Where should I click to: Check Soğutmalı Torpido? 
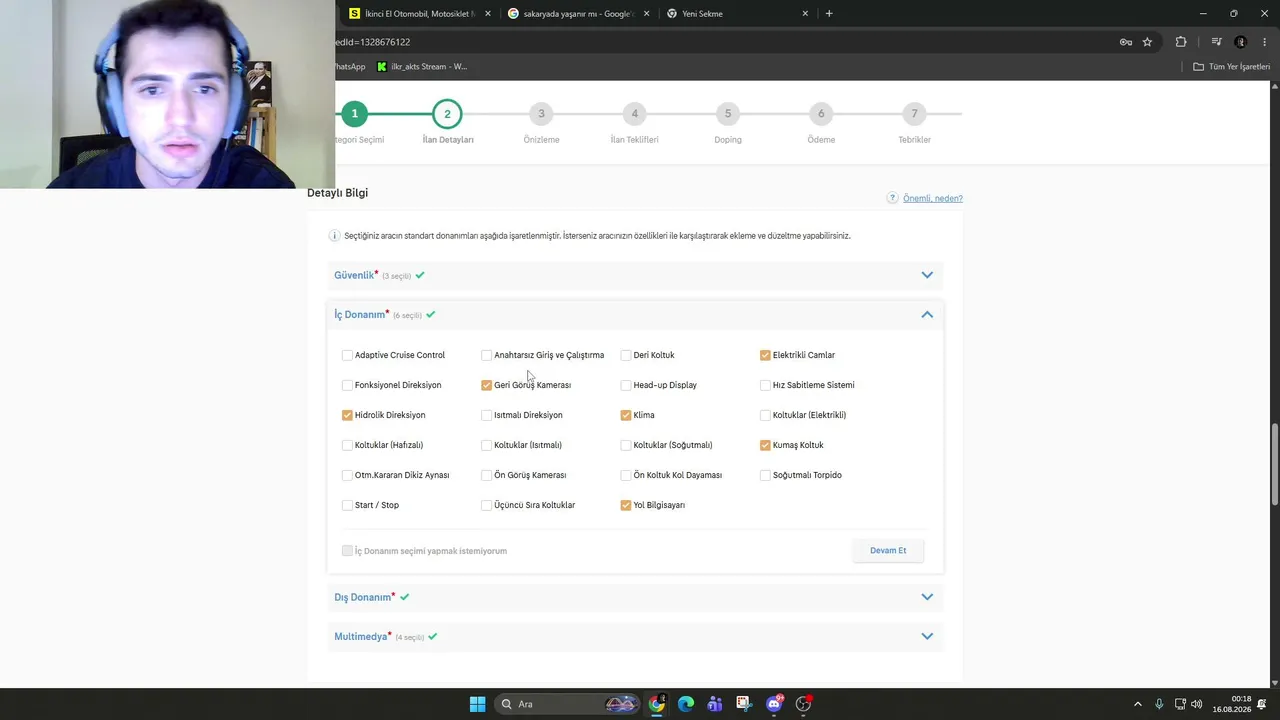click(x=765, y=475)
